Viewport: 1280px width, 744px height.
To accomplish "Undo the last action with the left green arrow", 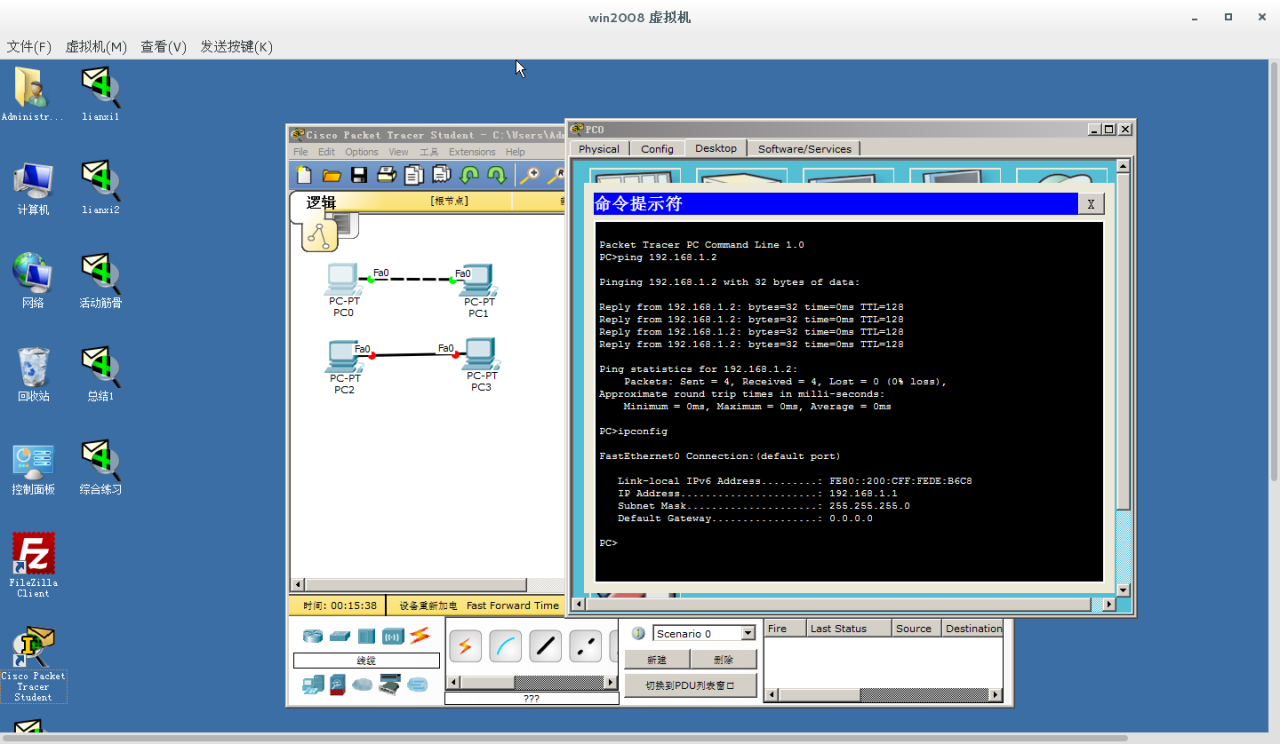I will click(x=469, y=176).
